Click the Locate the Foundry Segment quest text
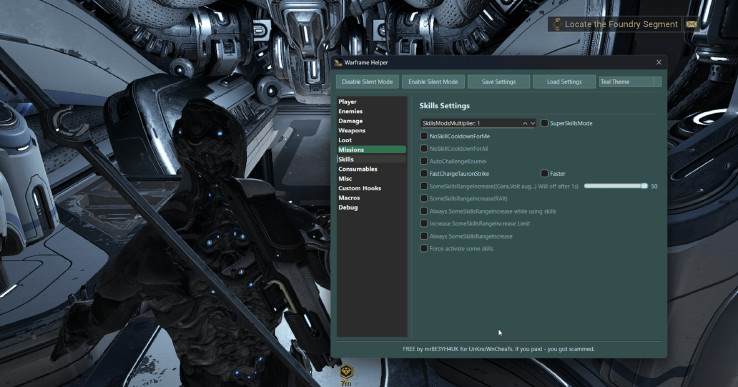The height and width of the screenshot is (387, 738). [x=621, y=24]
